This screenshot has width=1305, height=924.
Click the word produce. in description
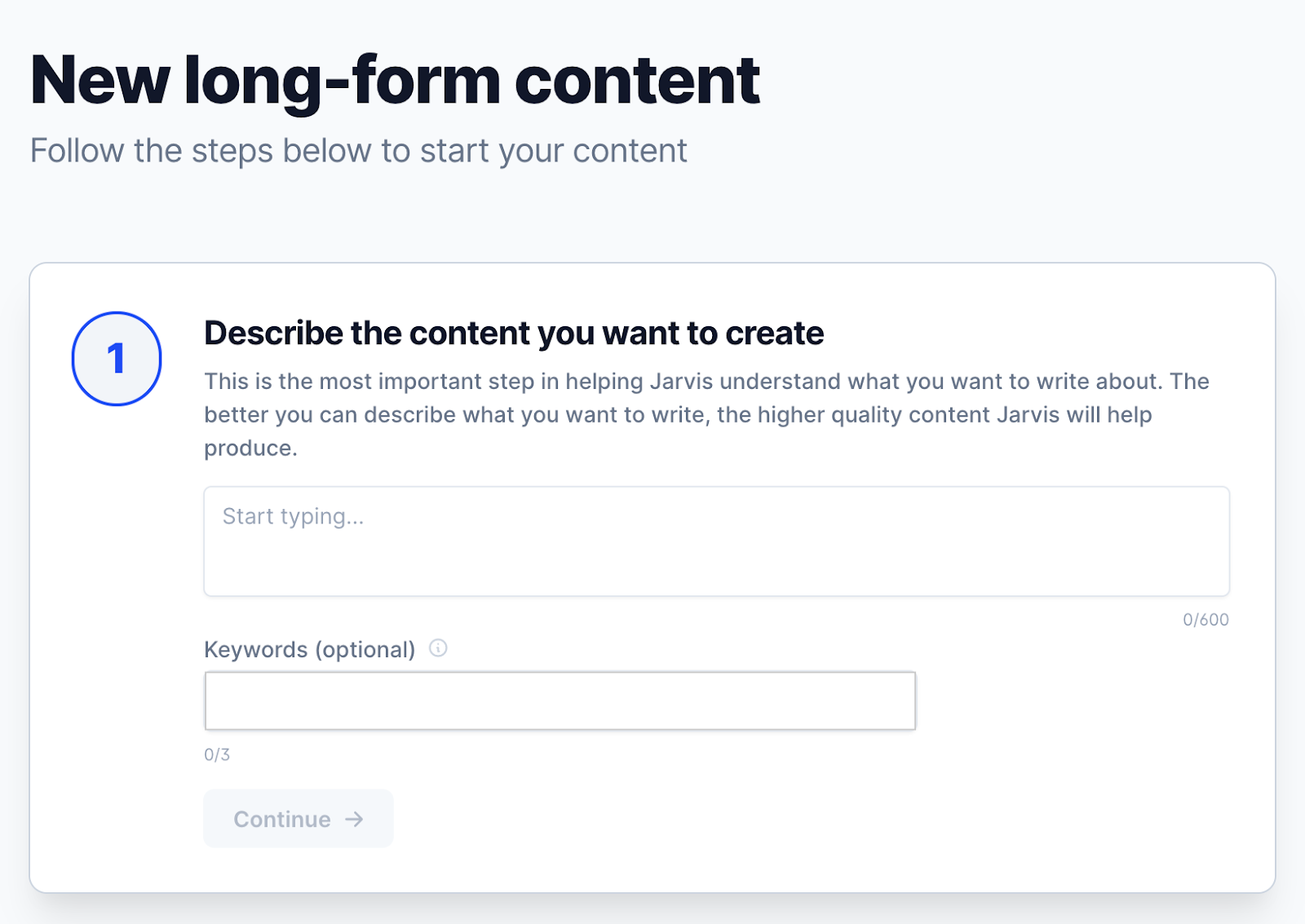pyautogui.click(x=250, y=448)
